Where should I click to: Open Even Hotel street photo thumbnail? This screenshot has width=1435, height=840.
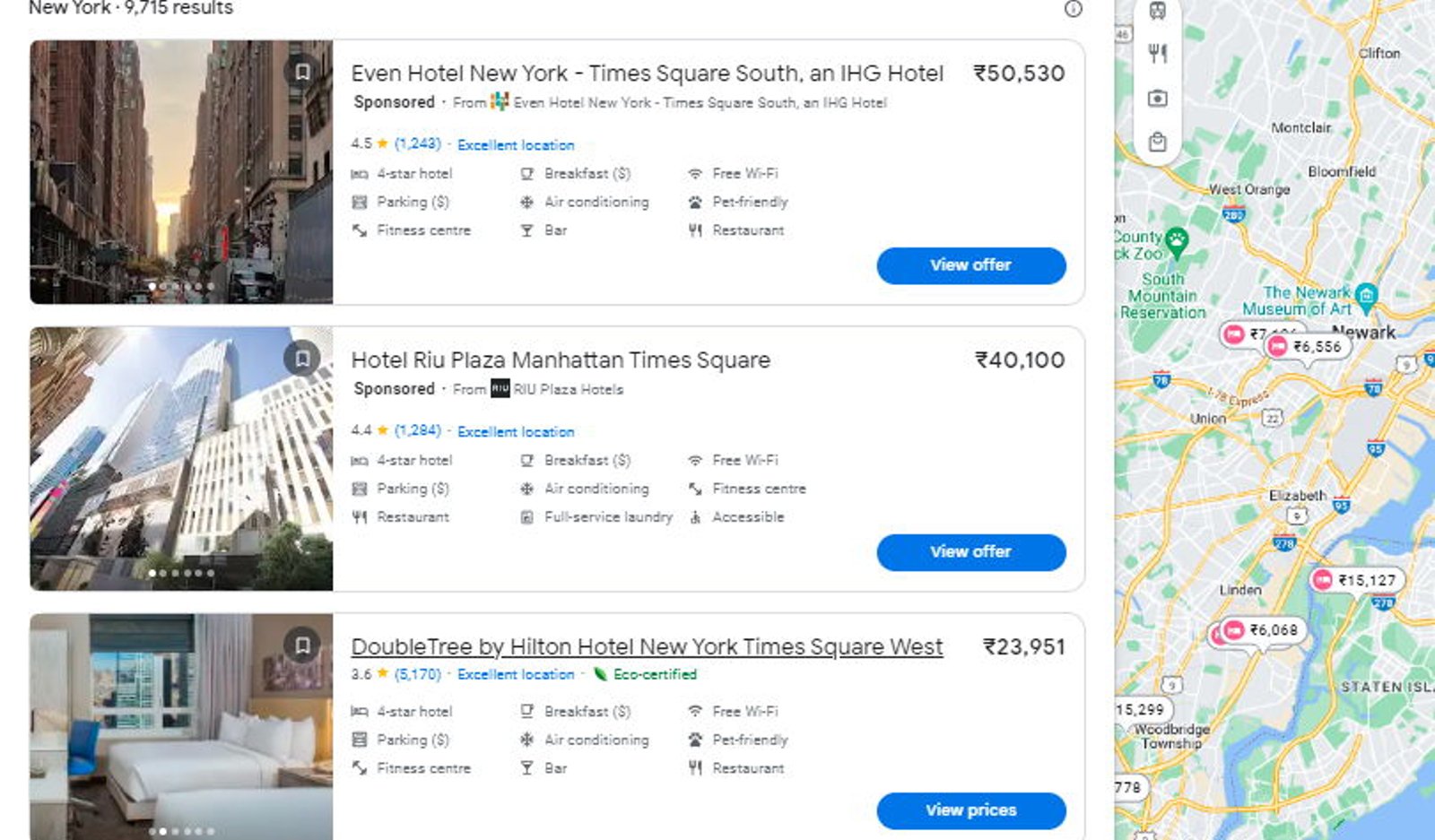(x=181, y=171)
